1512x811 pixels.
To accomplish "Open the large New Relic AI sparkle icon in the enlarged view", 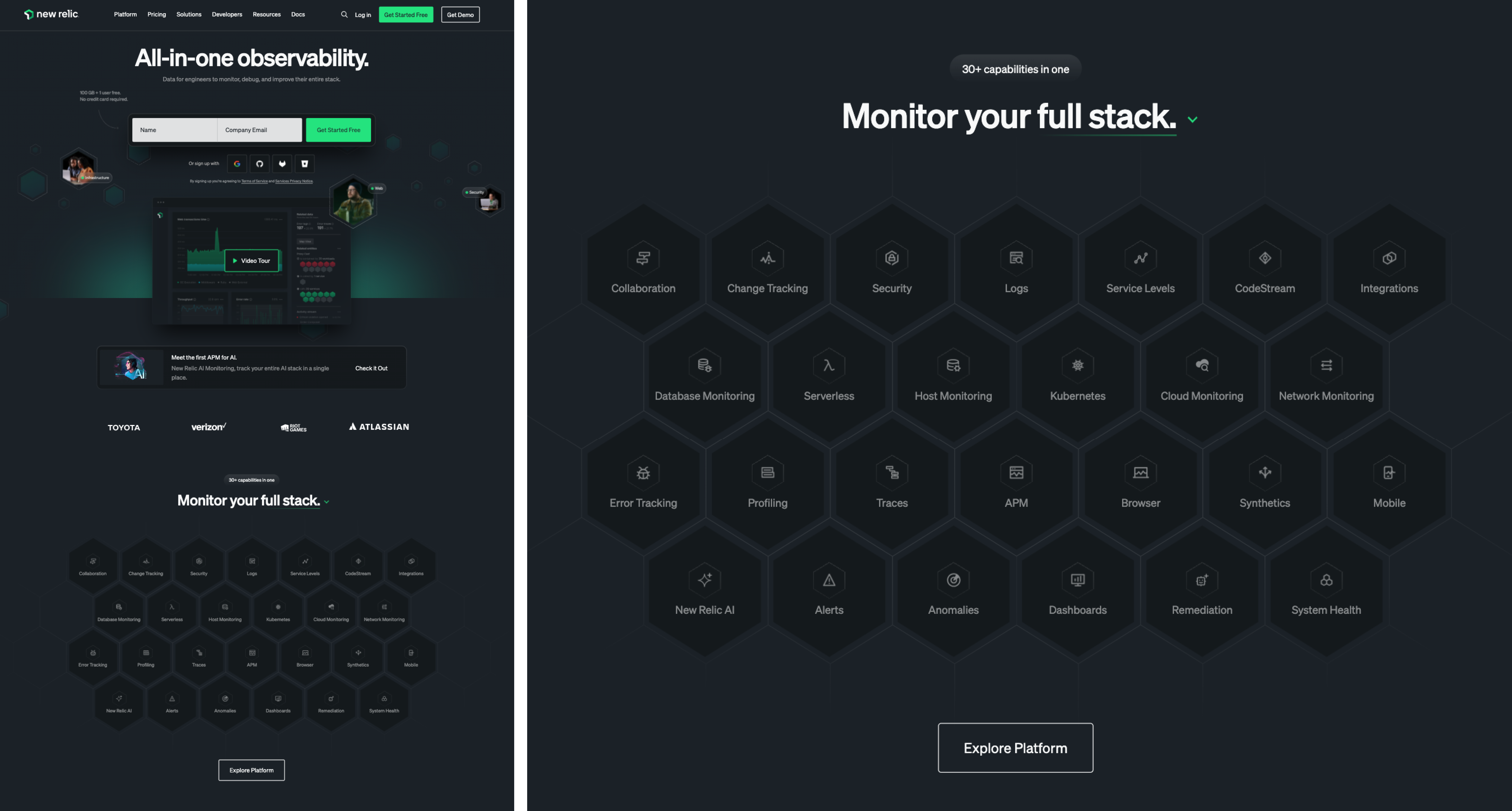I will click(705, 580).
